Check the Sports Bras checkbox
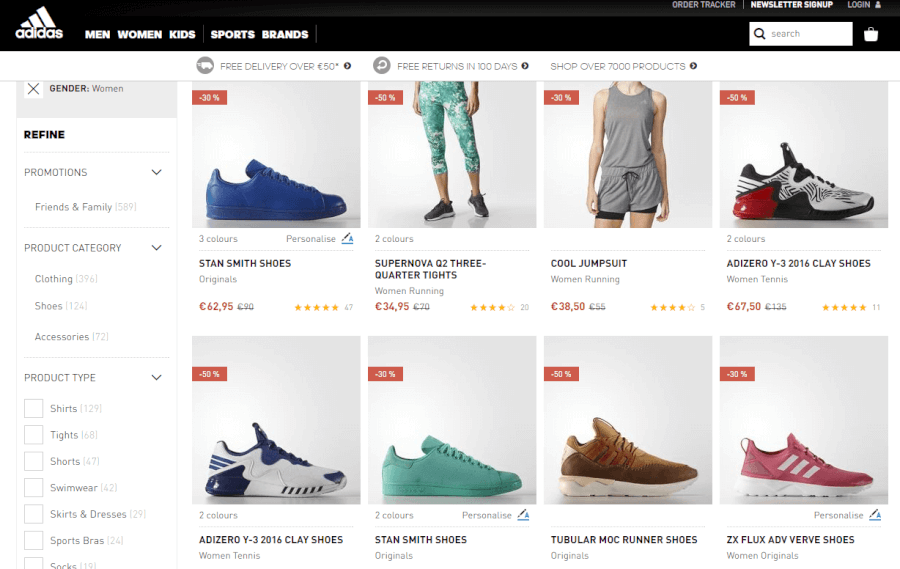 pos(33,540)
